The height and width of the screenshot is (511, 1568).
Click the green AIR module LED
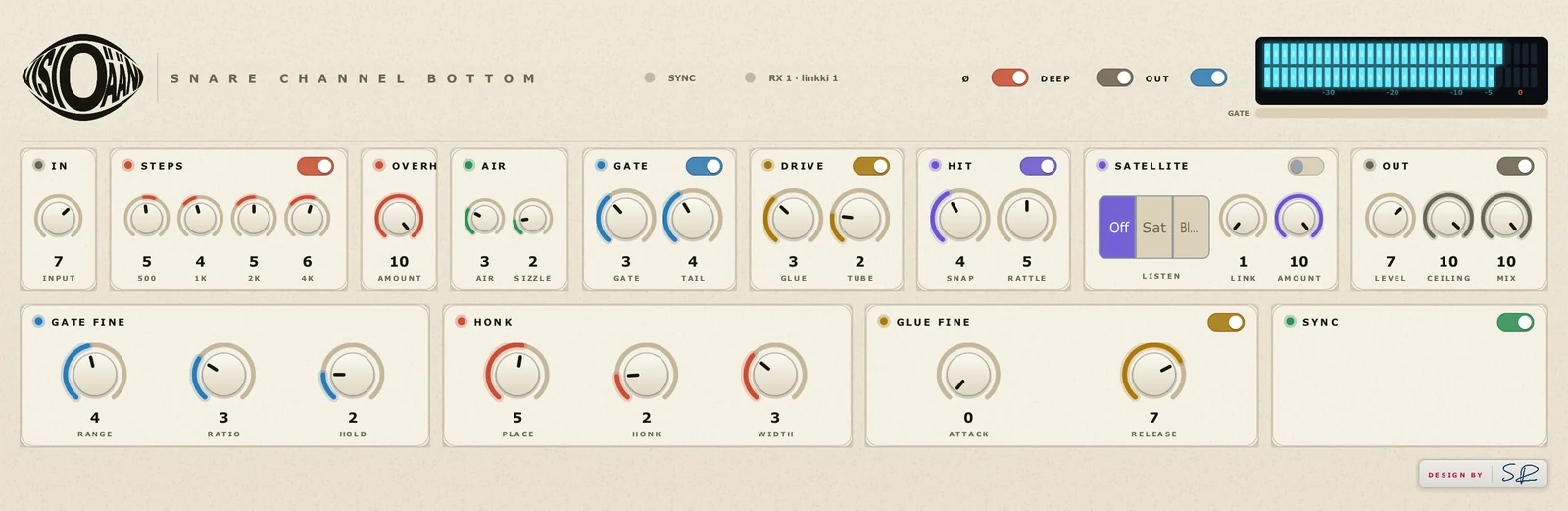pos(469,165)
